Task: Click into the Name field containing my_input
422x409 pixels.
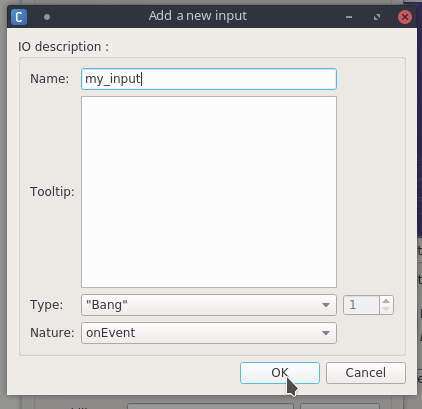Action: point(209,79)
